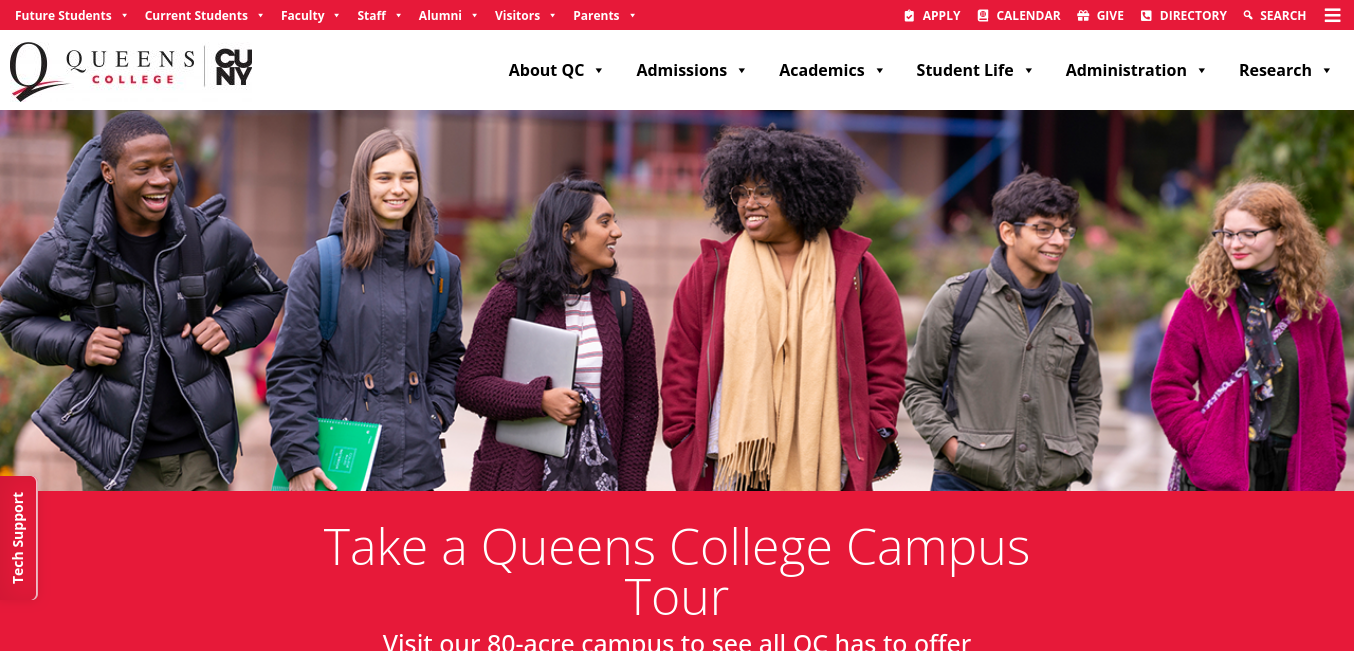Image resolution: width=1366 pixels, height=651 pixels.
Task: Open the Faculty menu item
Action: tap(310, 16)
